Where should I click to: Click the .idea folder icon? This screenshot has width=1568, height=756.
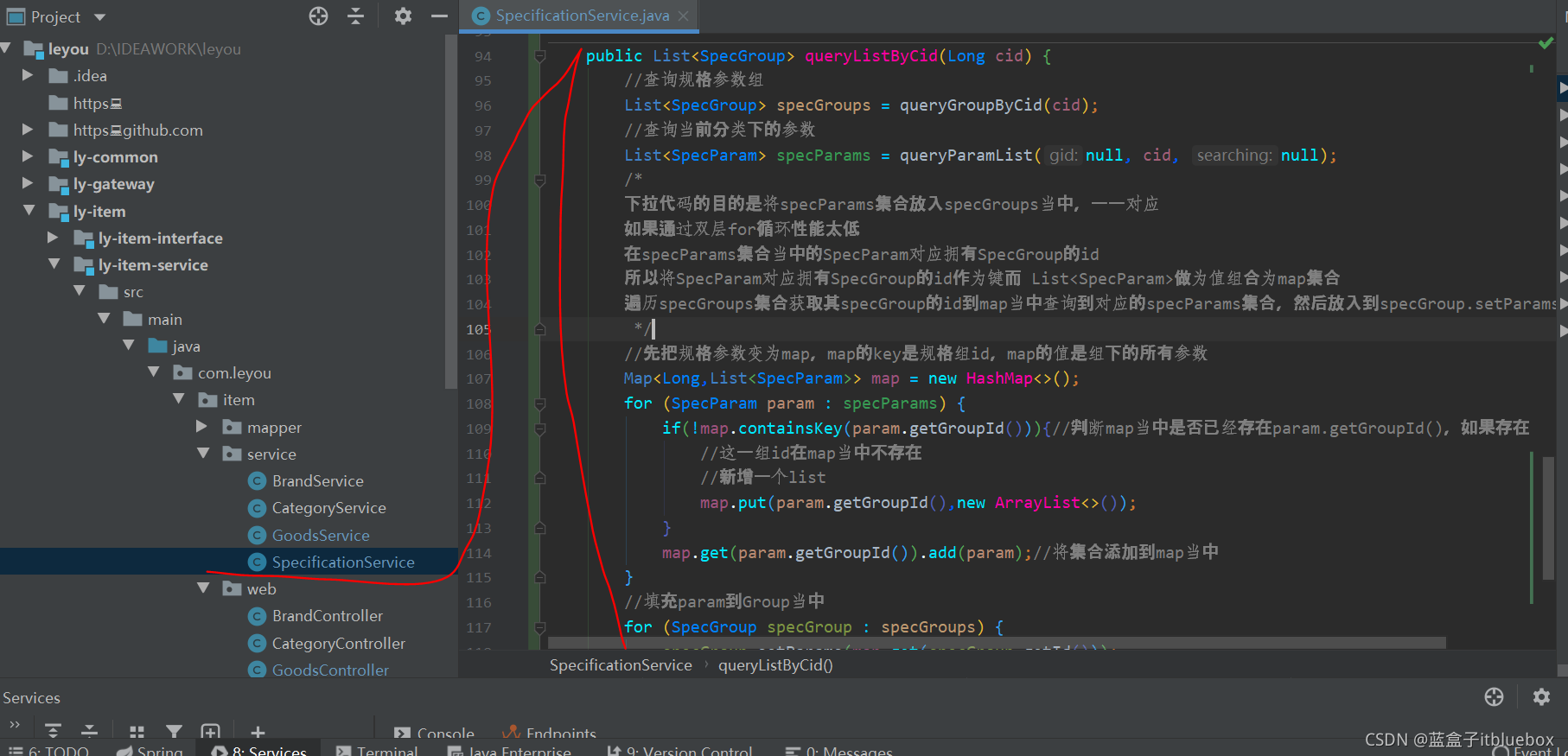(59, 76)
